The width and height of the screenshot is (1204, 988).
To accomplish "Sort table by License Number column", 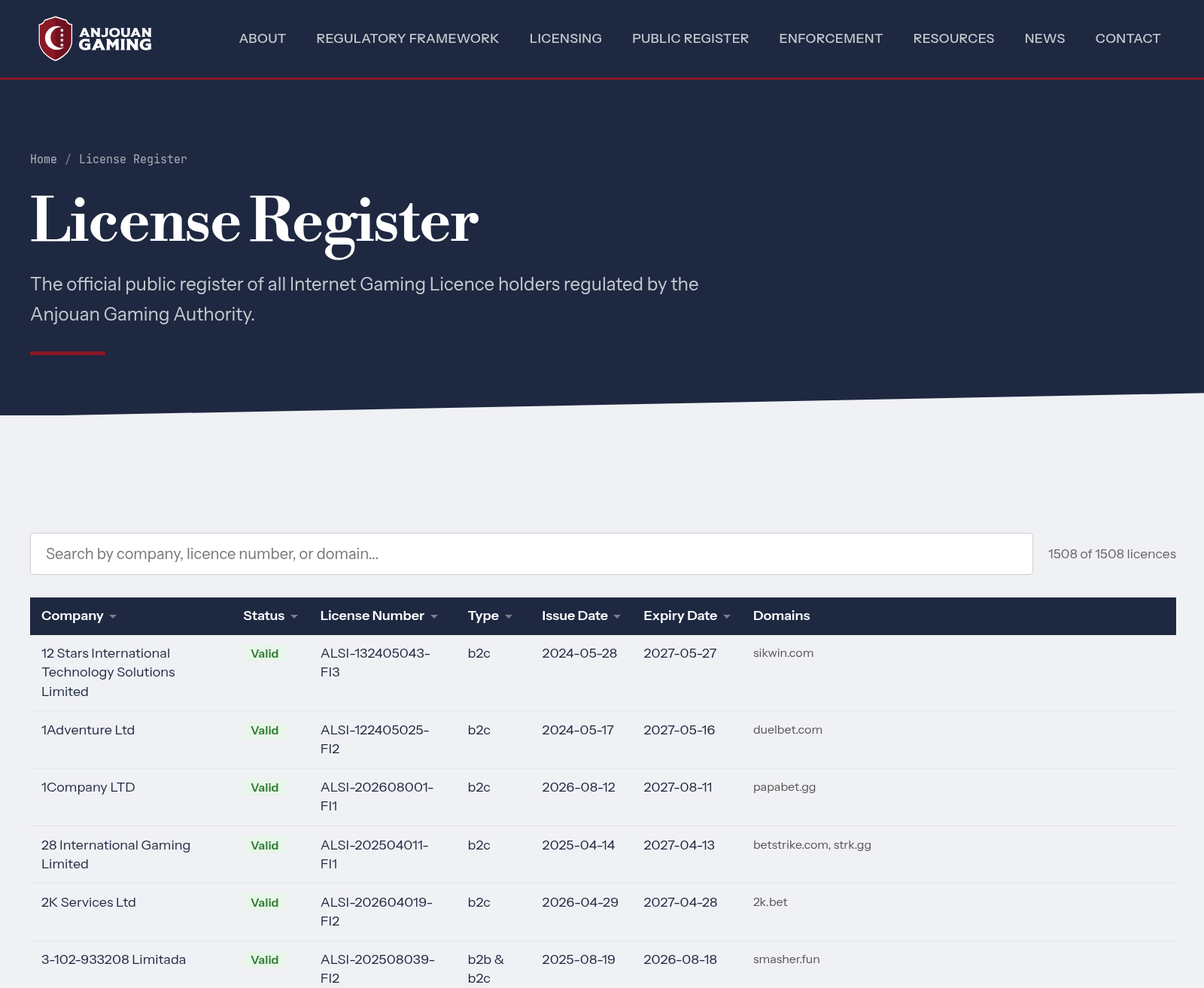I will (x=379, y=616).
